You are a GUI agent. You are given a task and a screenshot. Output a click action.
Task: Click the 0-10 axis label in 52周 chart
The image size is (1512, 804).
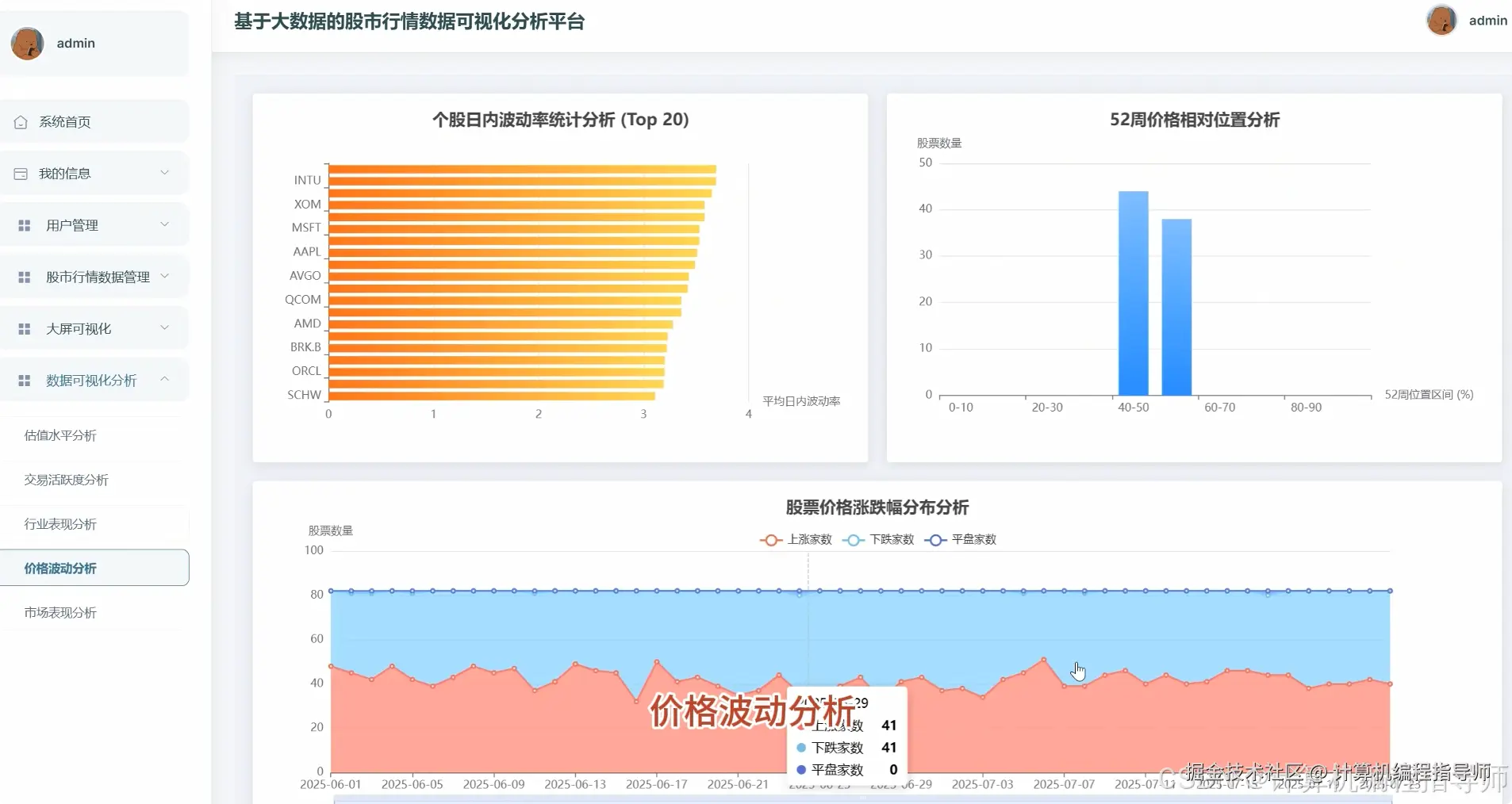click(x=961, y=408)
